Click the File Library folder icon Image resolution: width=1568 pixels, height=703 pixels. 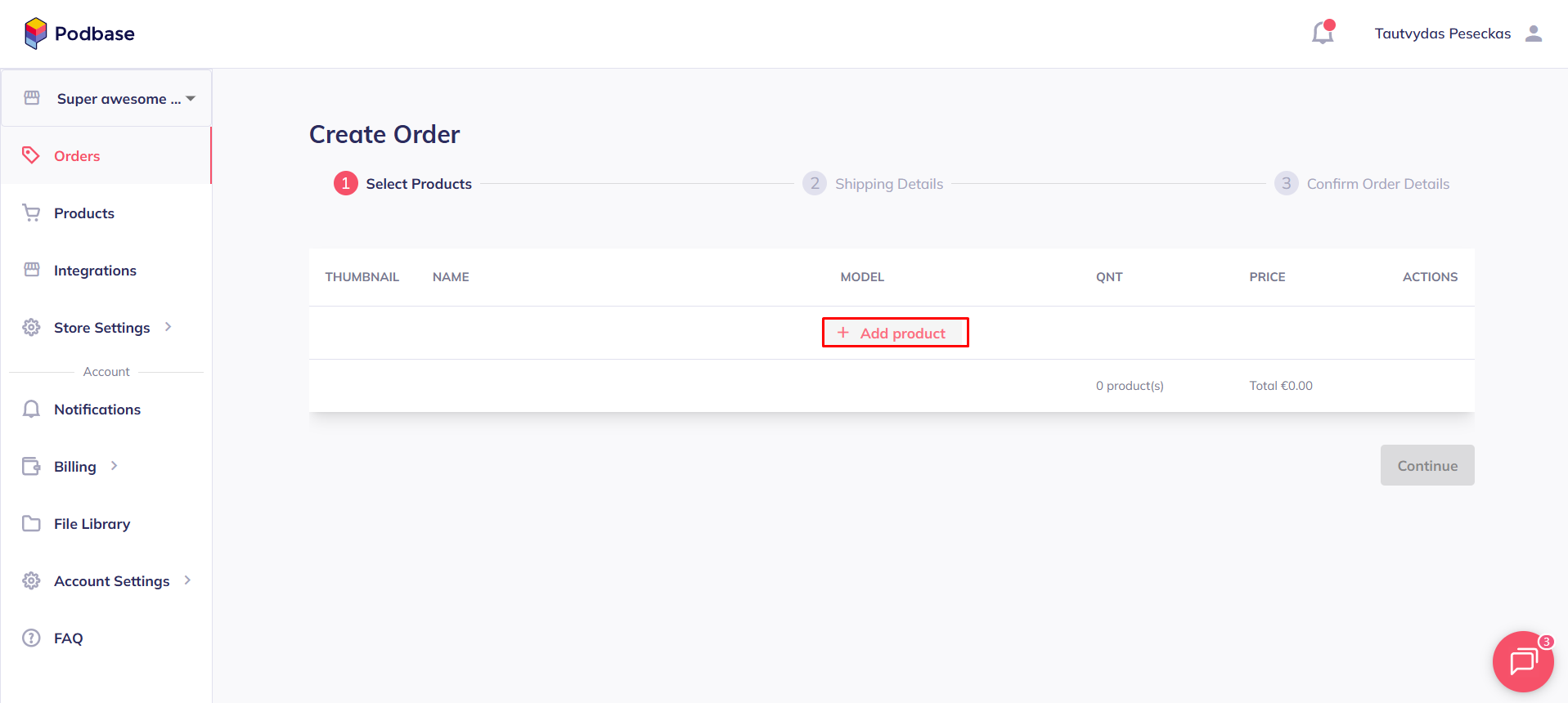click(31, 524)
